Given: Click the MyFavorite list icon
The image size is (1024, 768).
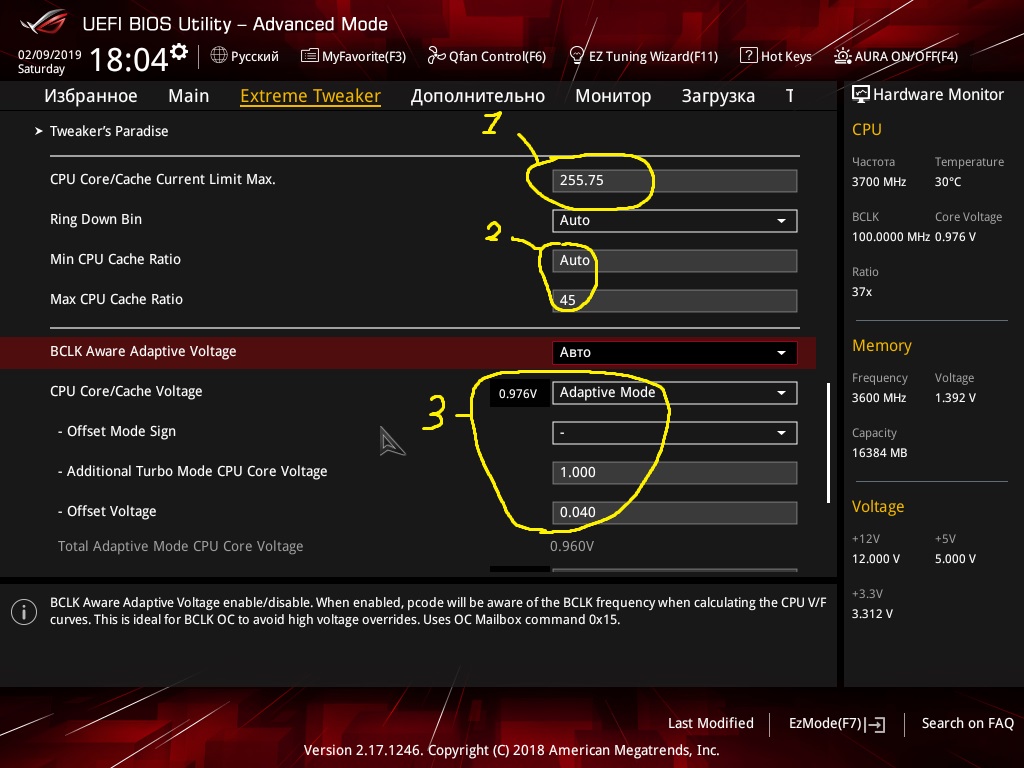Looking at the screenshot, I should click(x=310, y=56).
